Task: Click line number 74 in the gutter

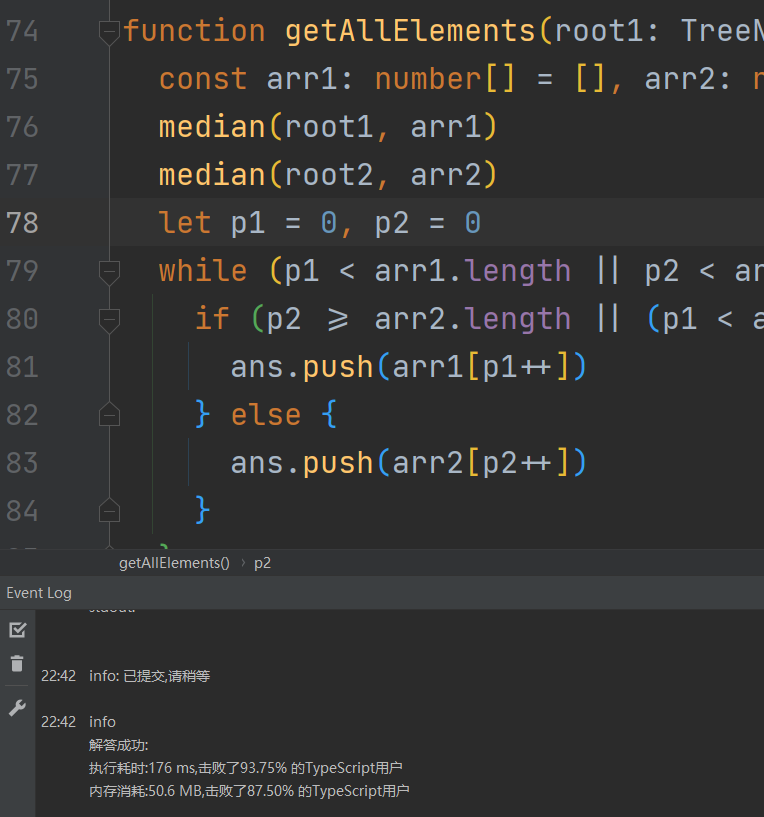Action: click(22, 31)
